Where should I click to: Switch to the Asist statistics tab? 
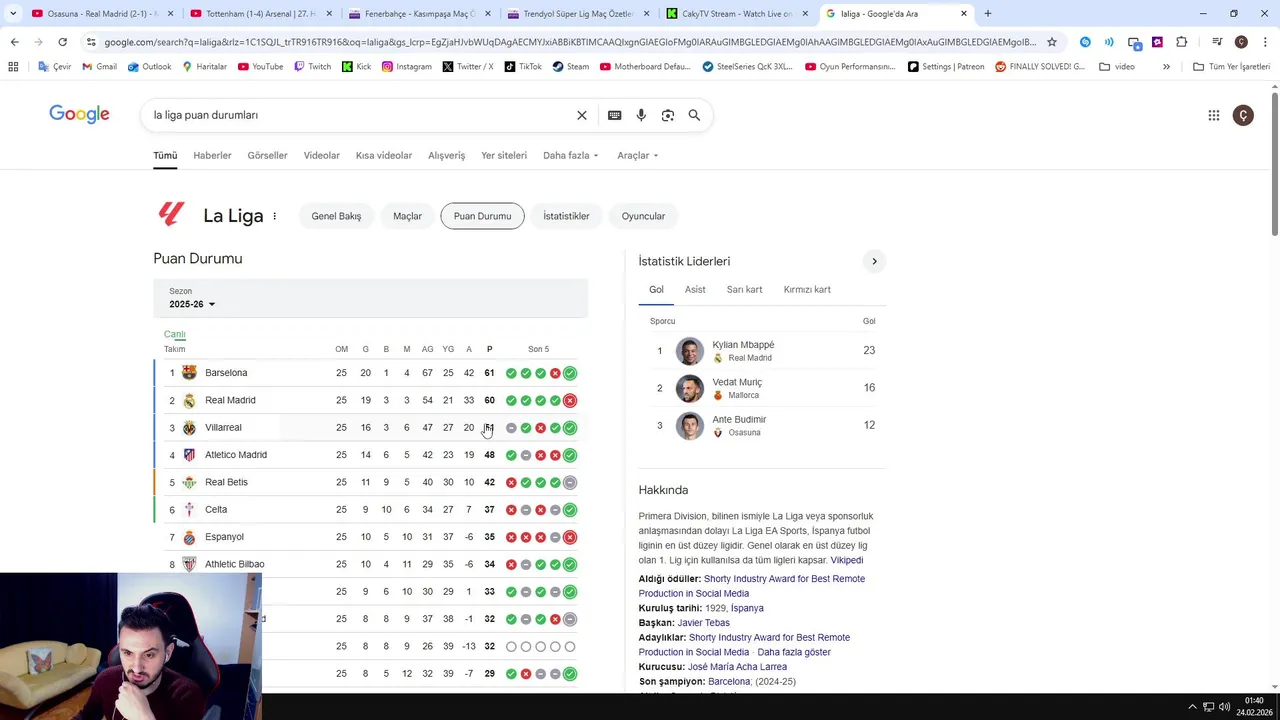[695, 289]
